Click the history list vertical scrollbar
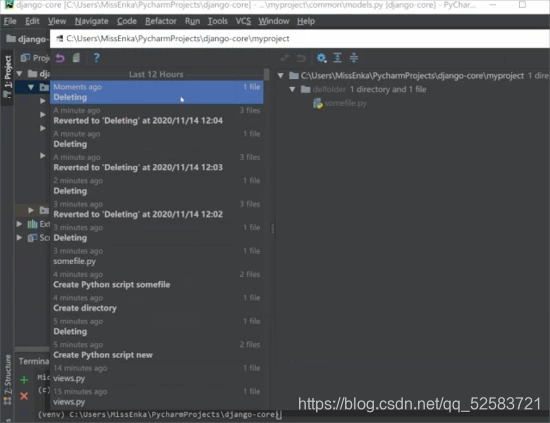This screenshot has width=550, height=423. 267,75
